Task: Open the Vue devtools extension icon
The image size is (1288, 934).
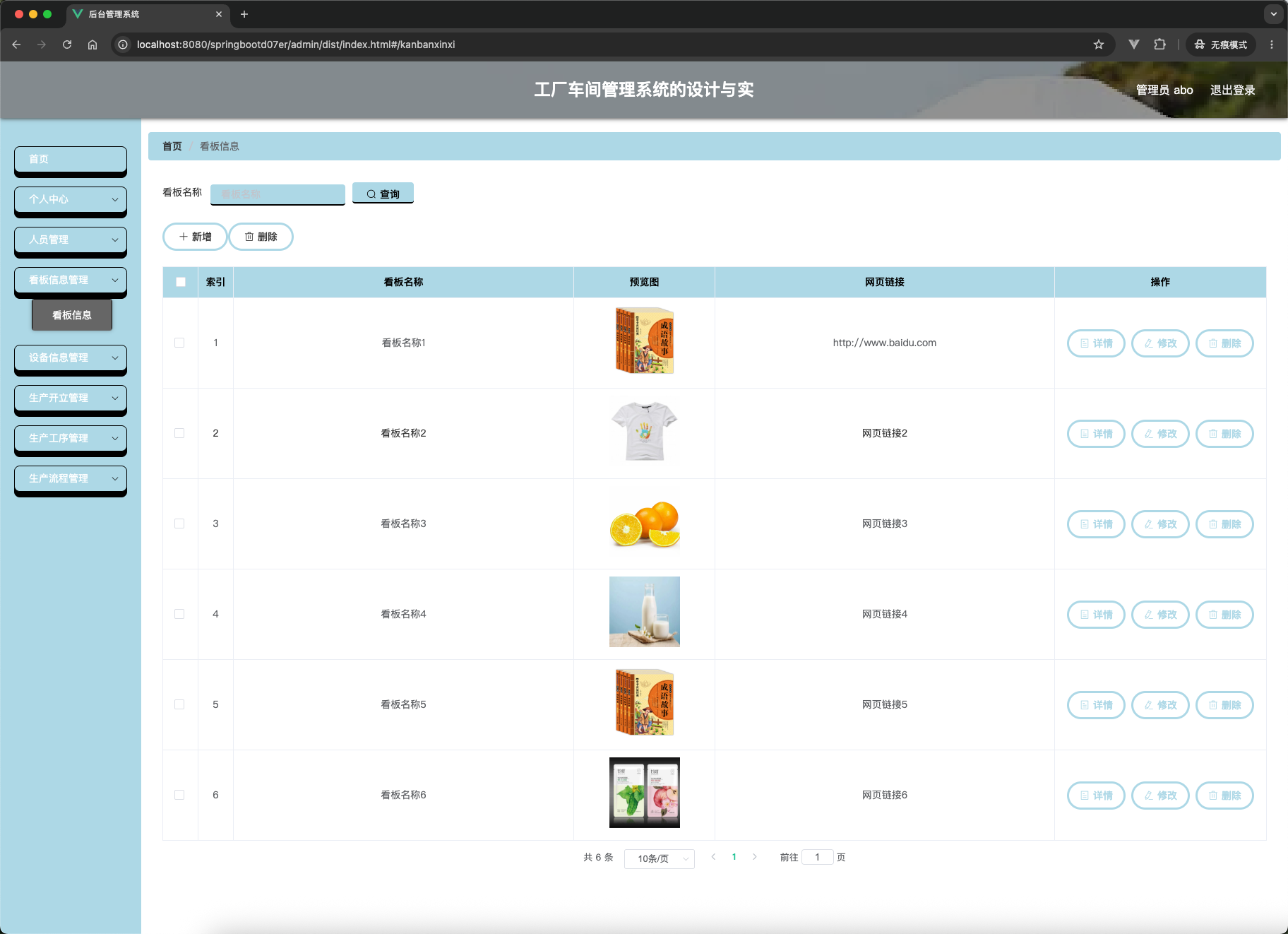Action: tap(1134, 45)
